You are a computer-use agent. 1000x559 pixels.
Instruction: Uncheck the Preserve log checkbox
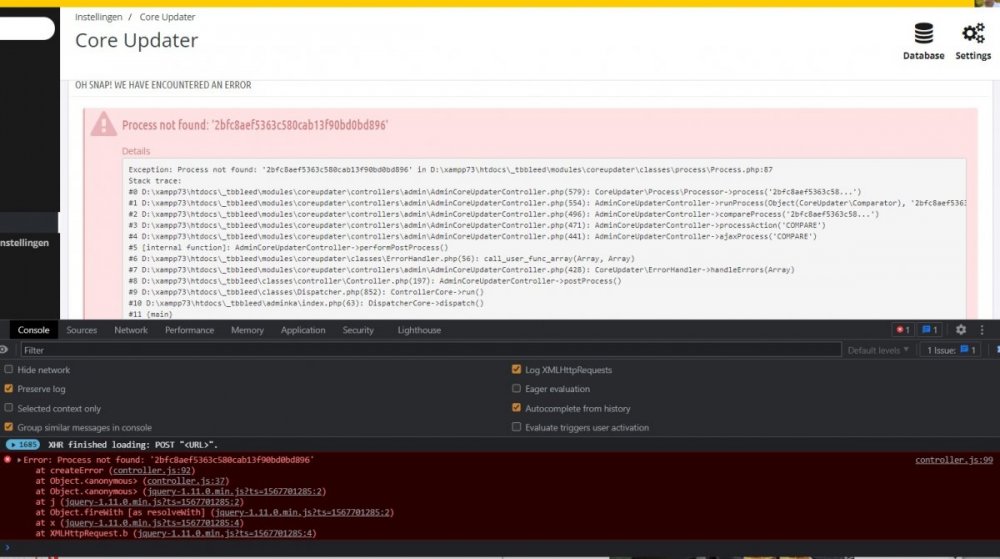point(9,389)
